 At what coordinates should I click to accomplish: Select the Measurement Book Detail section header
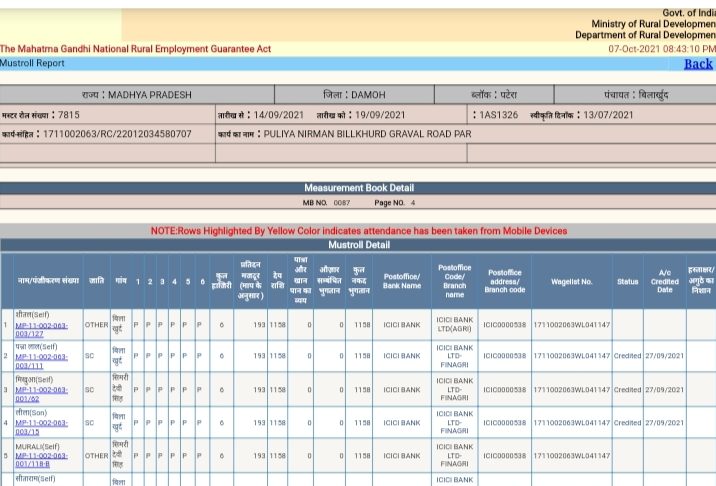coord(359,188)
